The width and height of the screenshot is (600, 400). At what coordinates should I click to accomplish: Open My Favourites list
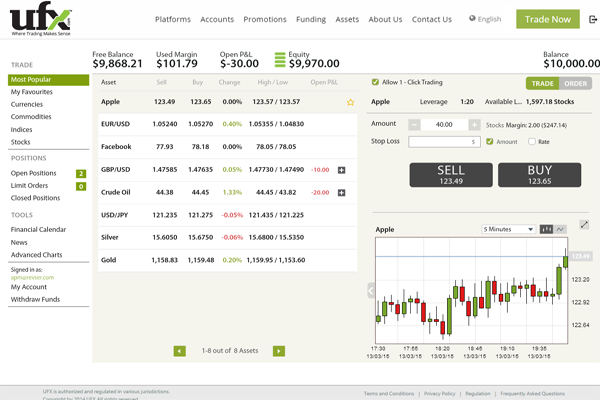(x=32, y=92)
